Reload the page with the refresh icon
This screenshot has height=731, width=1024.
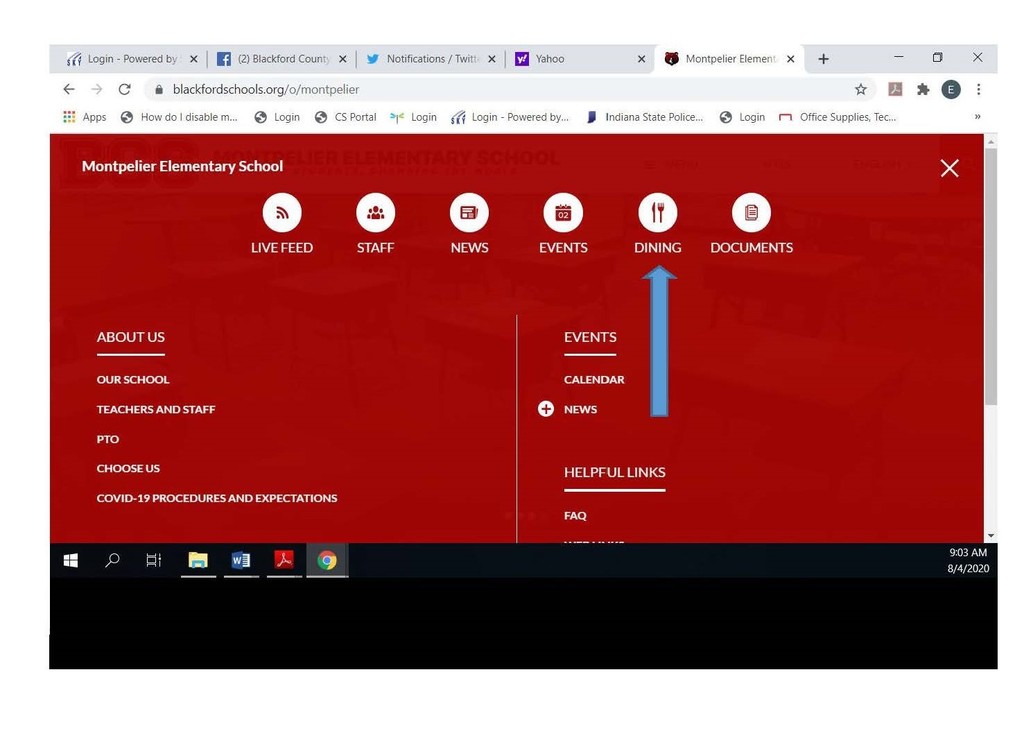point(125,89)
